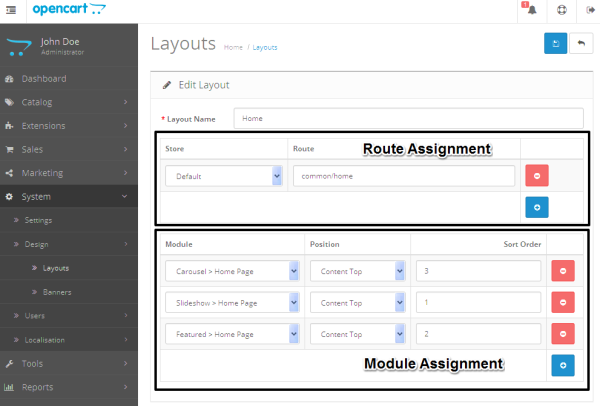Remove the Slideshow module row
Viewport: 600px width, 406px height.
pos(562,302)
